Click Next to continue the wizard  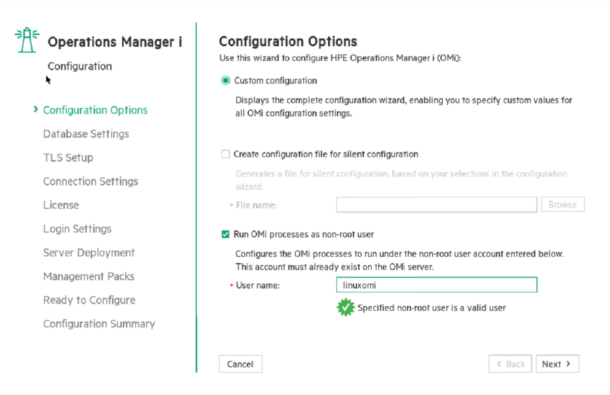[x=557, y=364]
